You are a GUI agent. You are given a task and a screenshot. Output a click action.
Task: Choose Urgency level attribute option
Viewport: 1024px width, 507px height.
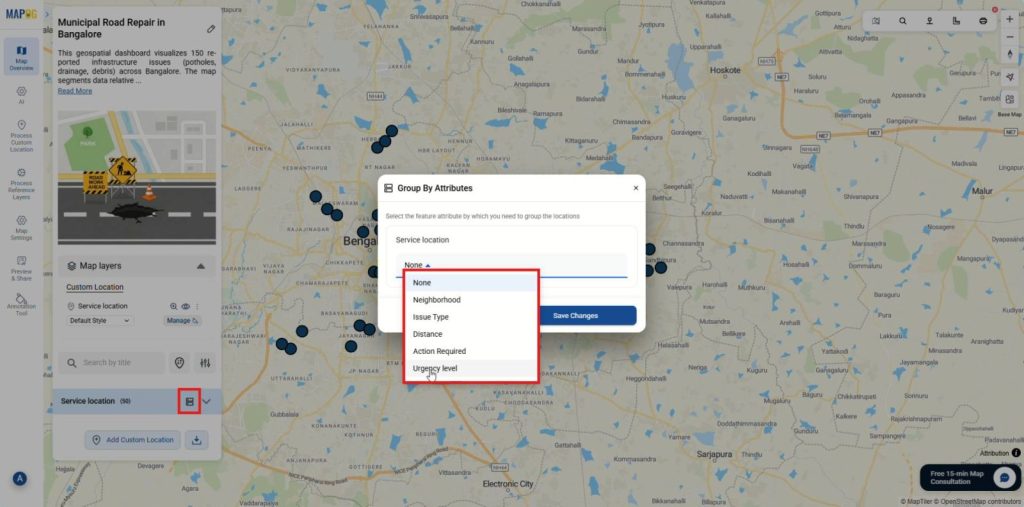(471, 368)
